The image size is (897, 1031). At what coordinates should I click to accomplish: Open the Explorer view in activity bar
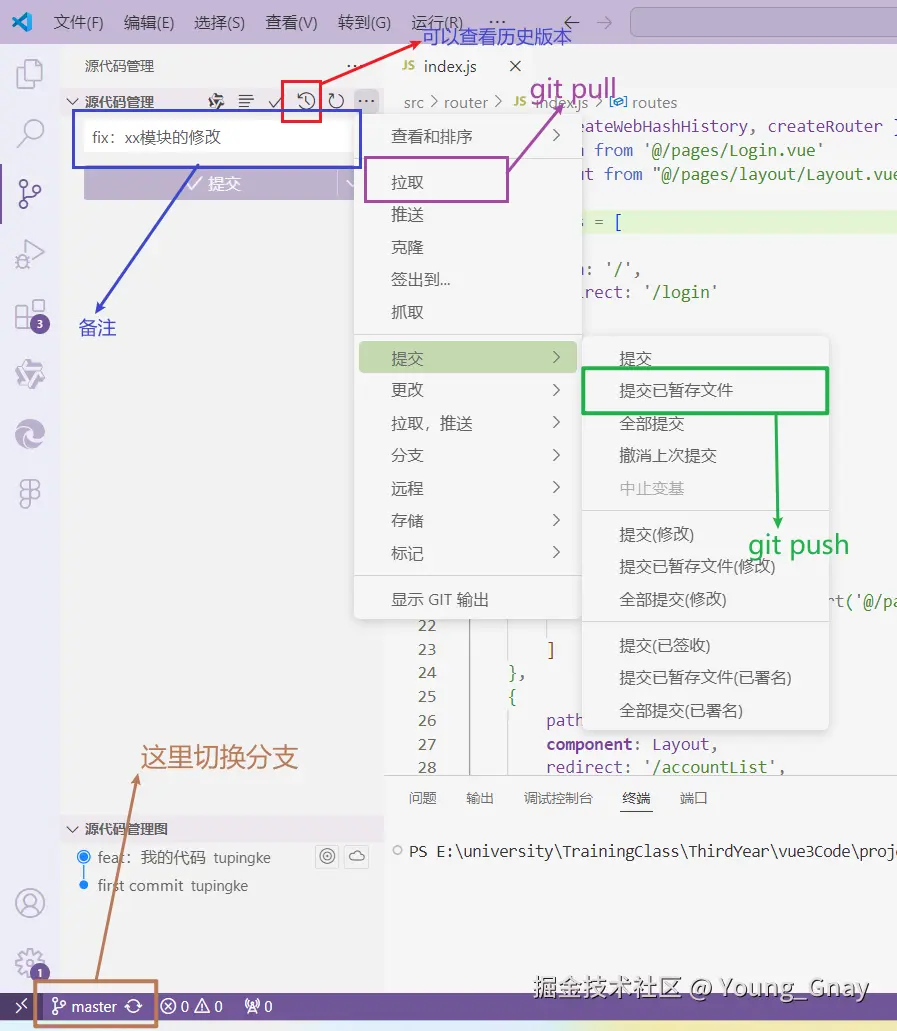[x=30, y=74]
